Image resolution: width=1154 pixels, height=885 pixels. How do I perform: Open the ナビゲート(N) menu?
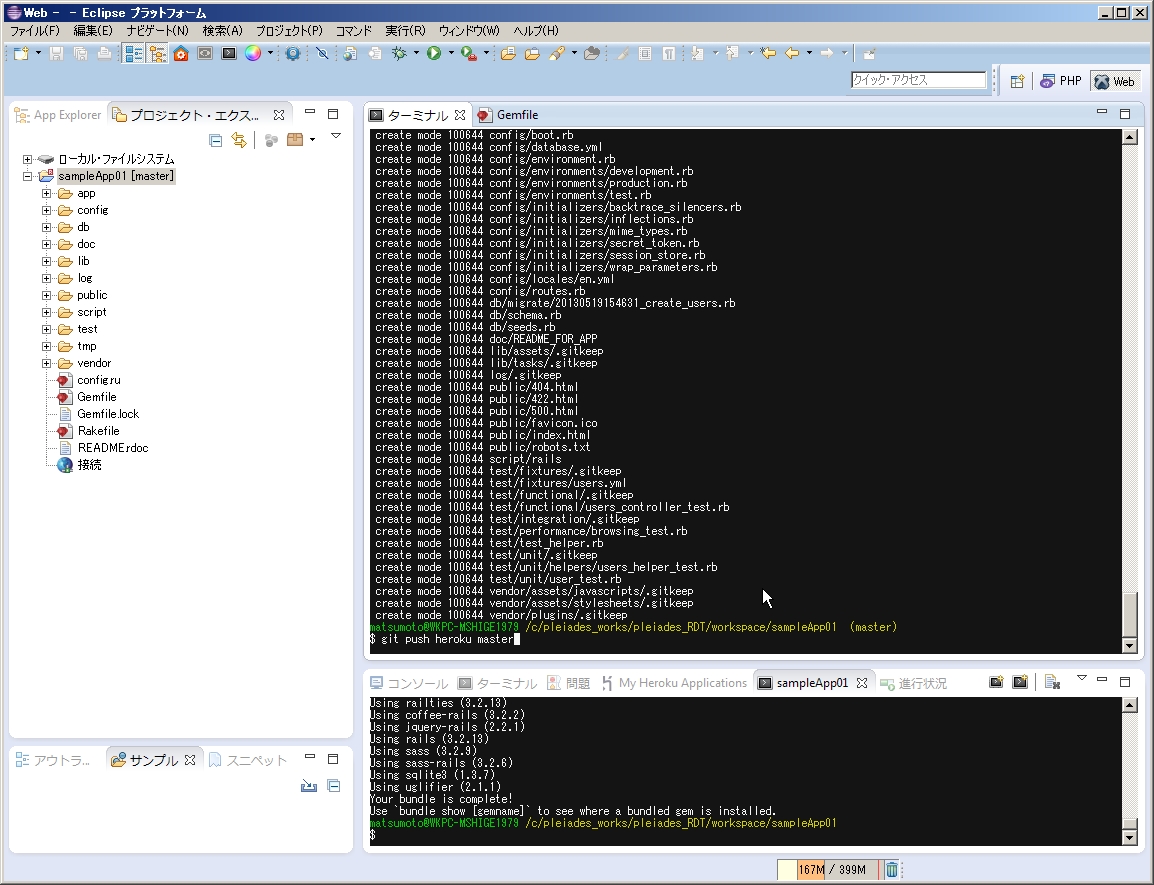[x=157, y=30]
